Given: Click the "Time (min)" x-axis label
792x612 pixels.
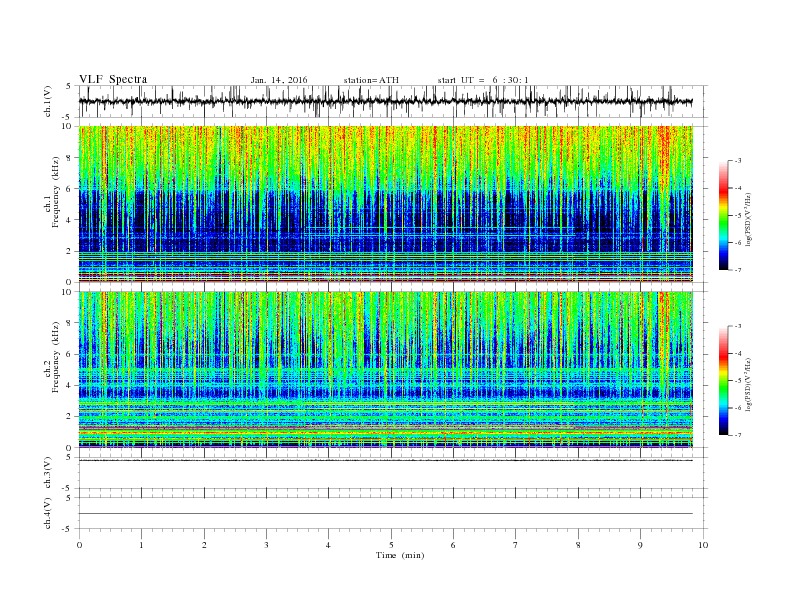Looking at the screenshot, I should tap(400, 555).
